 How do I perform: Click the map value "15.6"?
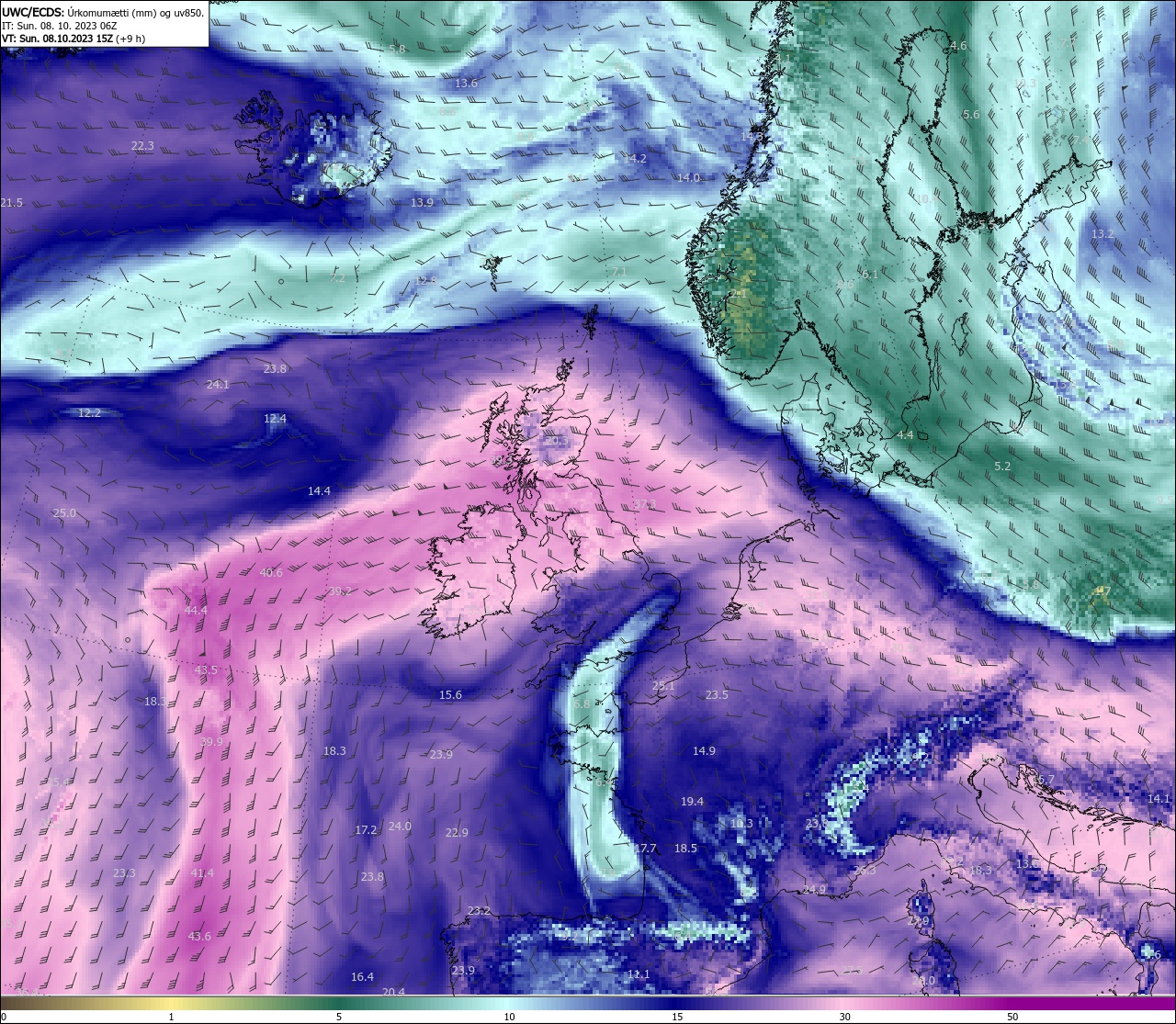pyautogui.click(x=450, y=695)
